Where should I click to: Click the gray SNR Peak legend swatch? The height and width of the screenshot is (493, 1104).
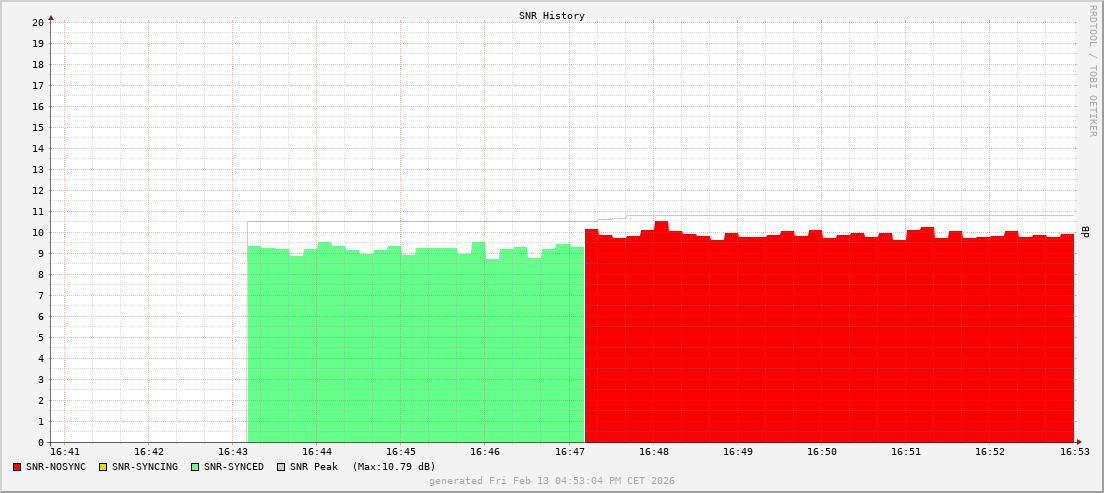(281, 467)
